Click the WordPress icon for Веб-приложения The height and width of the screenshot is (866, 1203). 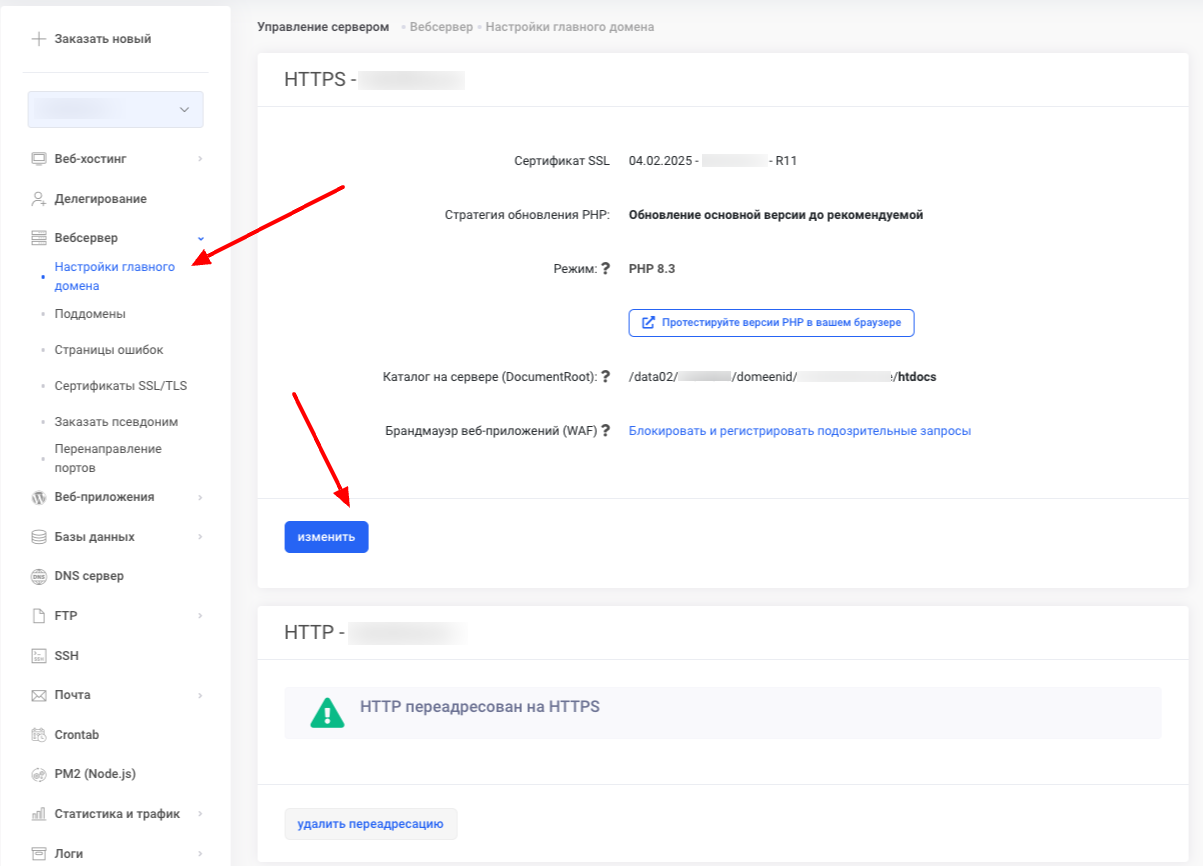click(x=39, y=497)
